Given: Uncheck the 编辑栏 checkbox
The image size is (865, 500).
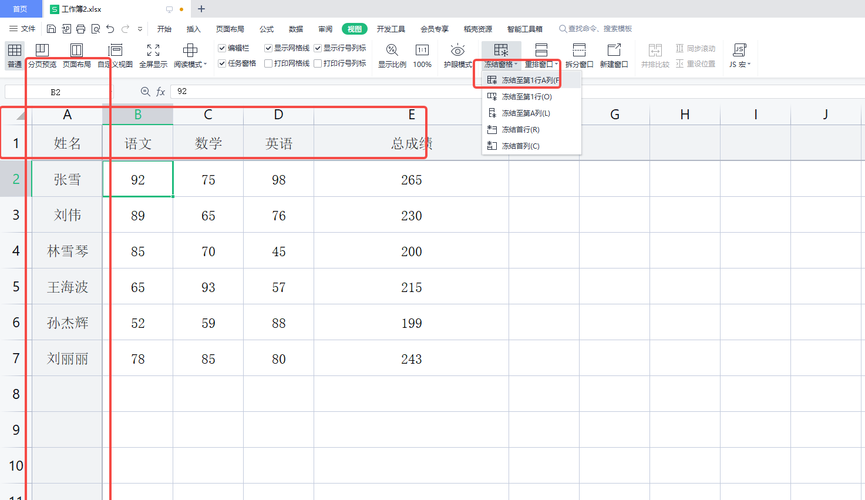Looking at the screenshot, I should coord(222,48).
